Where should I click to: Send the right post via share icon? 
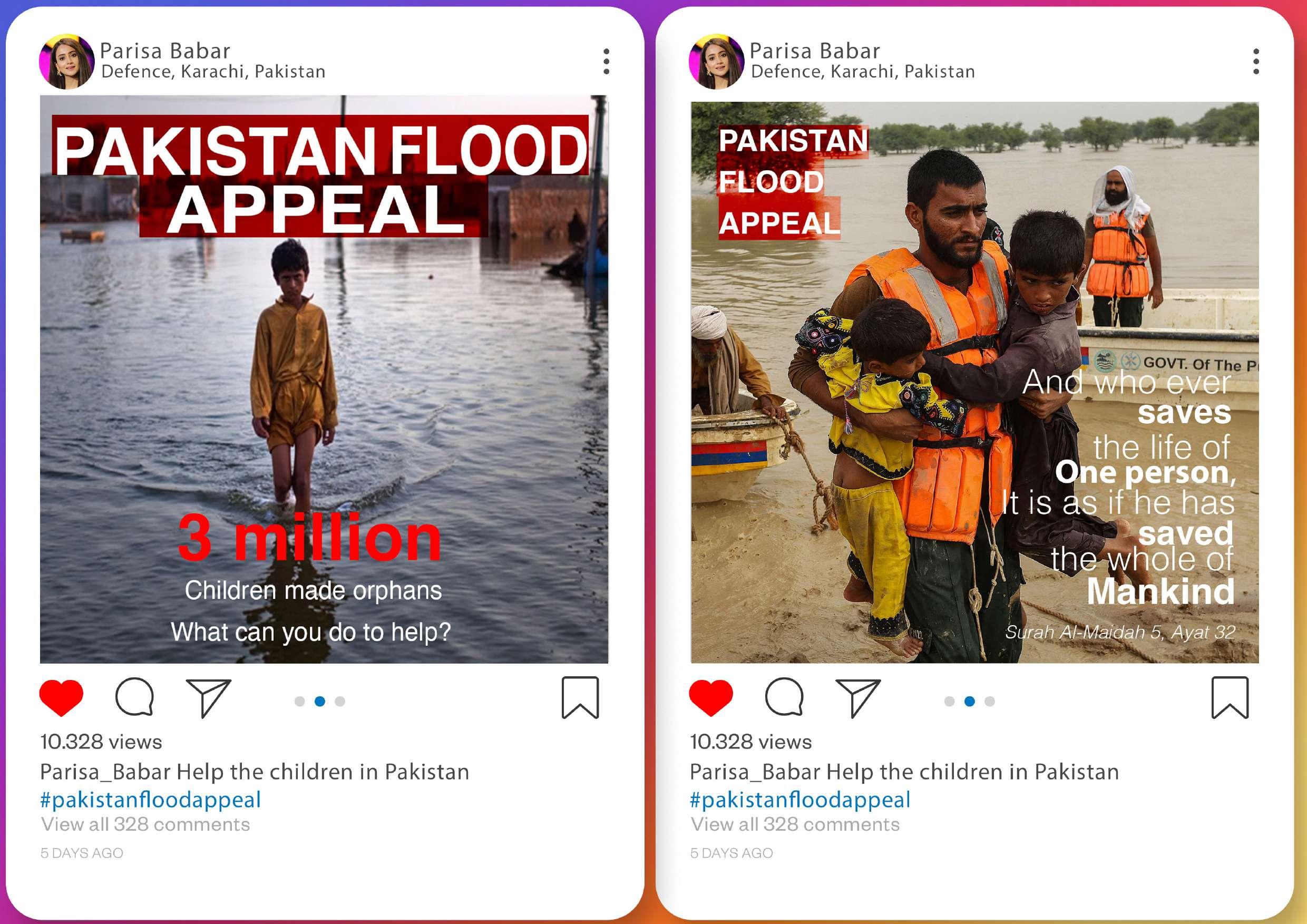(859, 697)
